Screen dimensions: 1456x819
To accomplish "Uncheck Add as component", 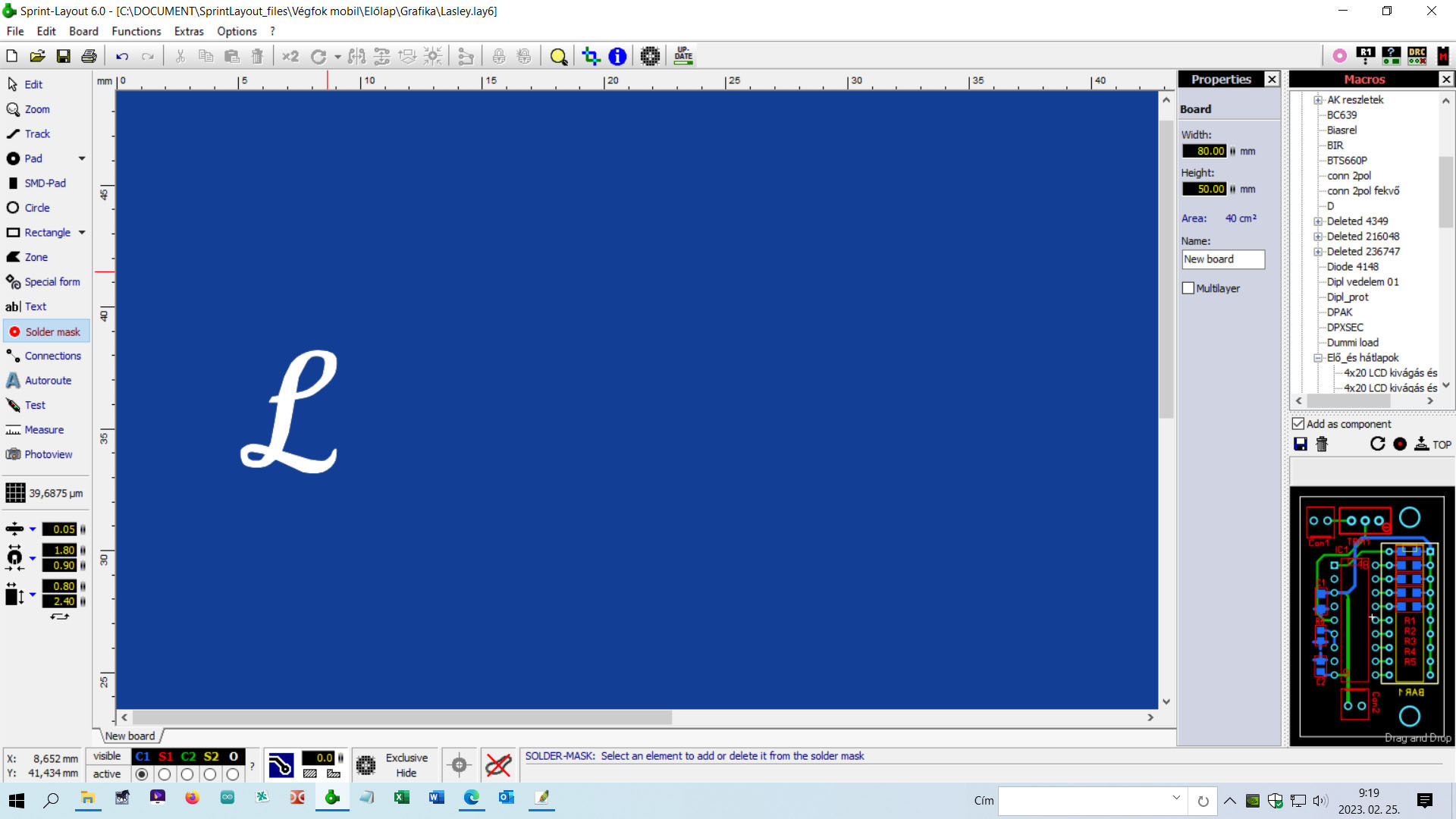I will 1298,424.
